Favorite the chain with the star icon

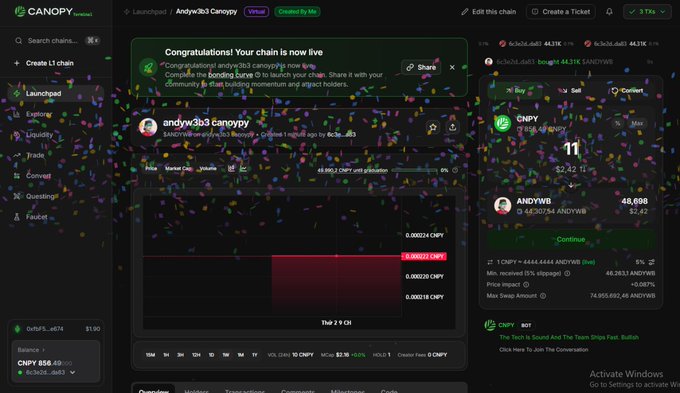(x=433, y=127)
